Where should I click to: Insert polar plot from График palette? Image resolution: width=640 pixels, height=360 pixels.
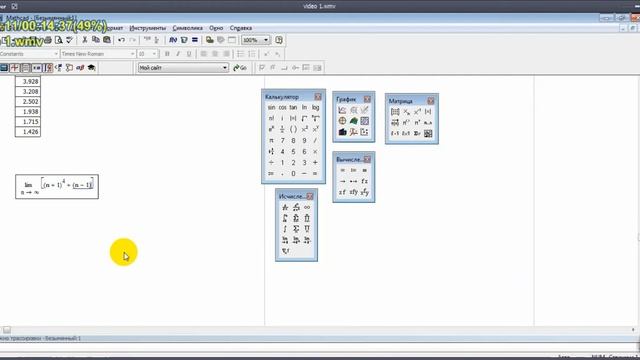pyautogui.click(x=342, y=121)
